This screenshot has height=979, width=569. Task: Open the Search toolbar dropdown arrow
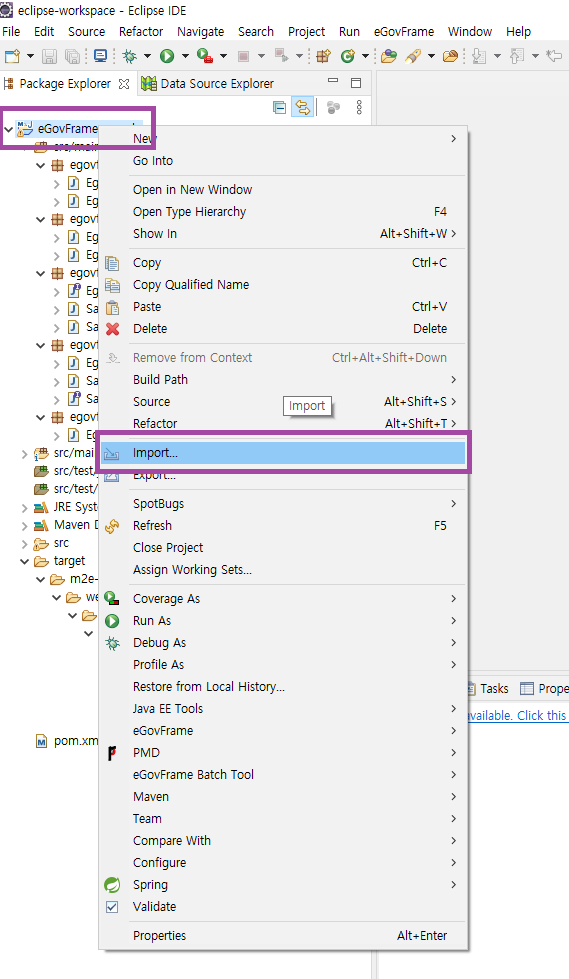431,57
